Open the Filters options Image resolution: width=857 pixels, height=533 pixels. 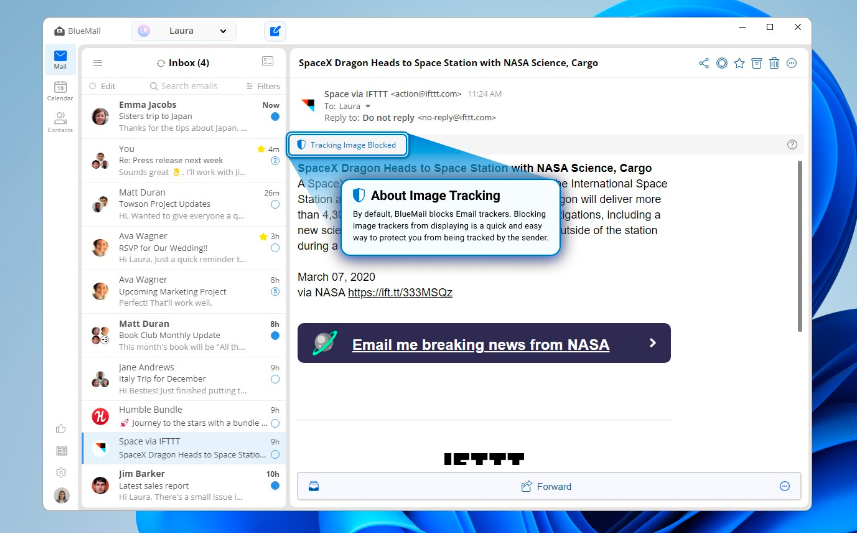(x=262, y=86)
